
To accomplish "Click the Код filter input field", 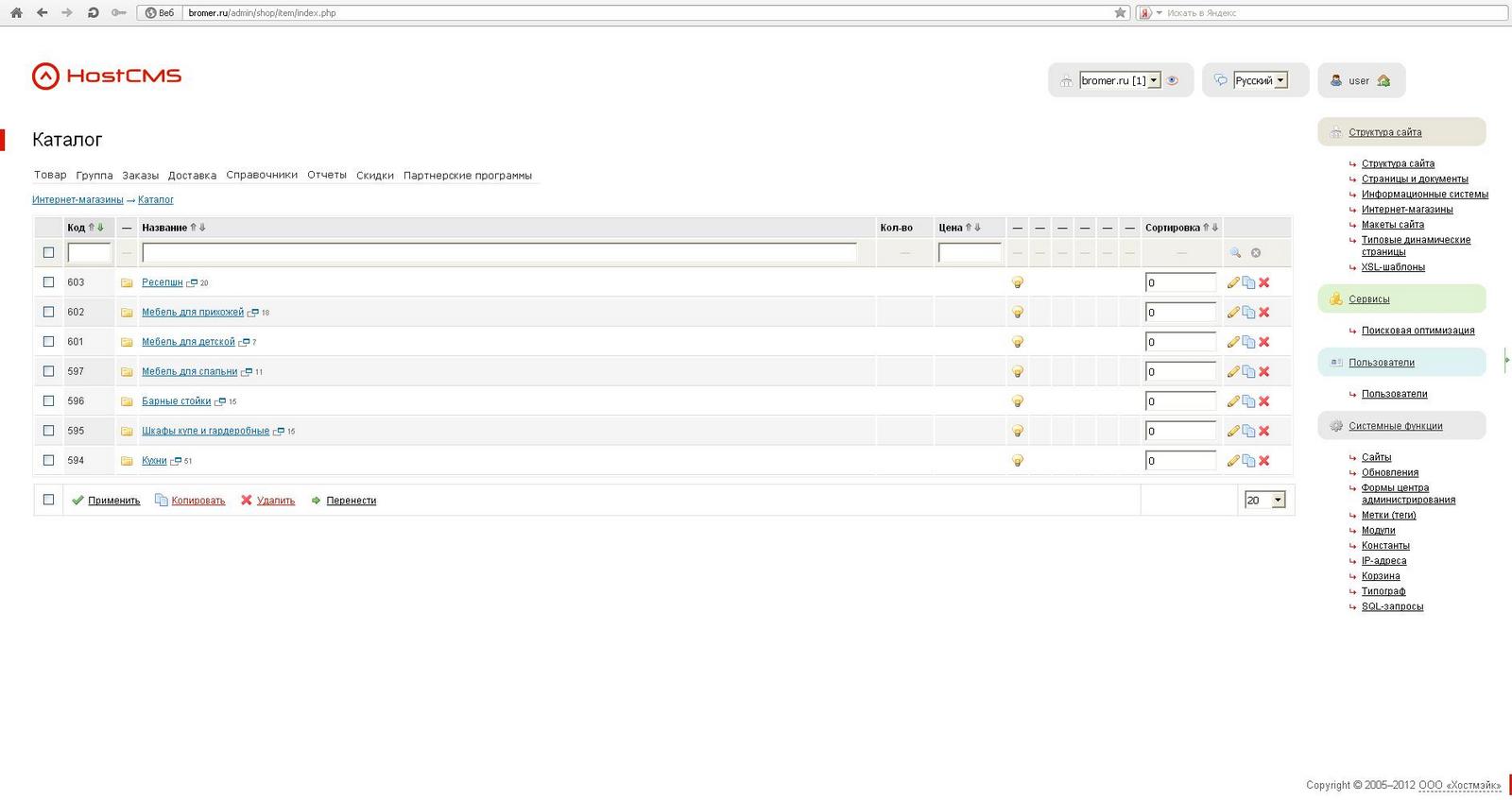I will point(90,253).
